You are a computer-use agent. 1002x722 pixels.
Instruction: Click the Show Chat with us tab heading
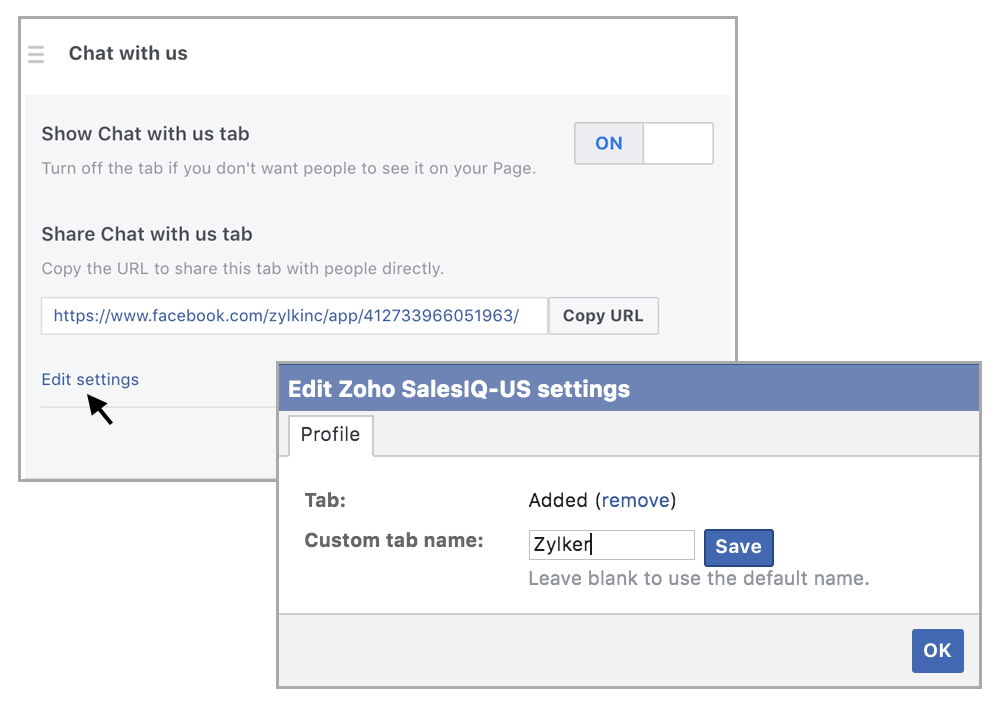coord(146,134)
